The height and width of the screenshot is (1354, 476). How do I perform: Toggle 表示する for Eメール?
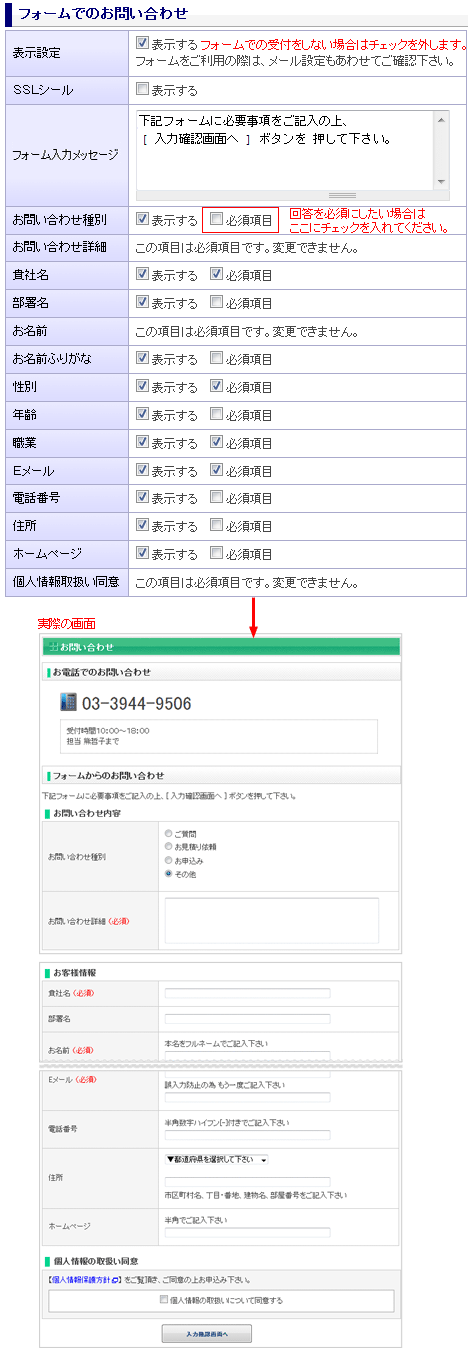[142, 470]
